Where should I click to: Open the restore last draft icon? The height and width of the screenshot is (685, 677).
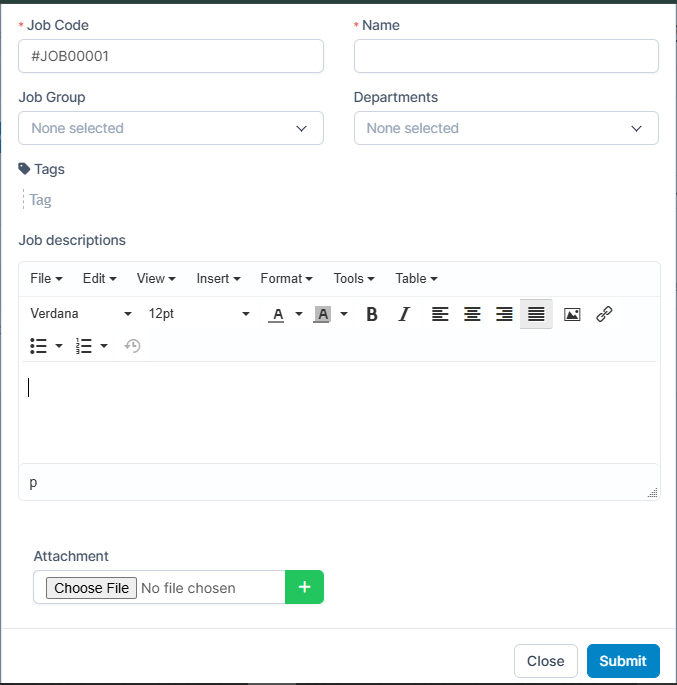pos(132,346)
